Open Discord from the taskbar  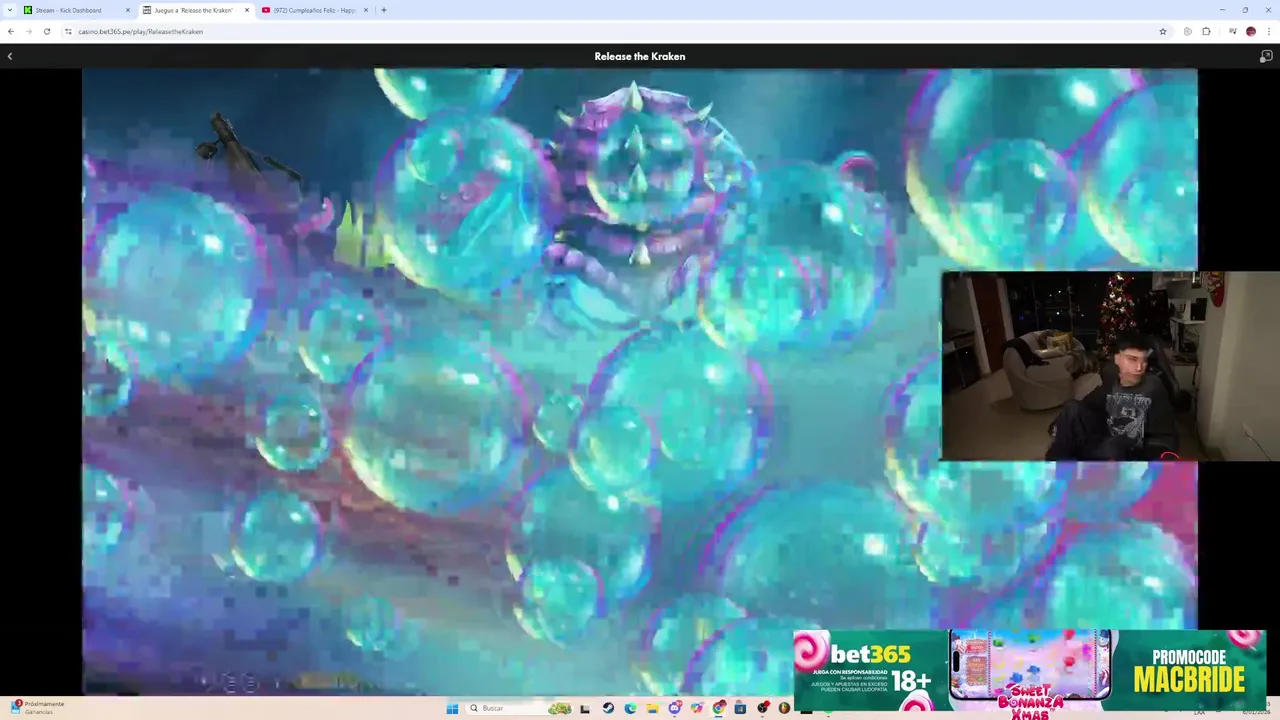(x=675, y=708)
